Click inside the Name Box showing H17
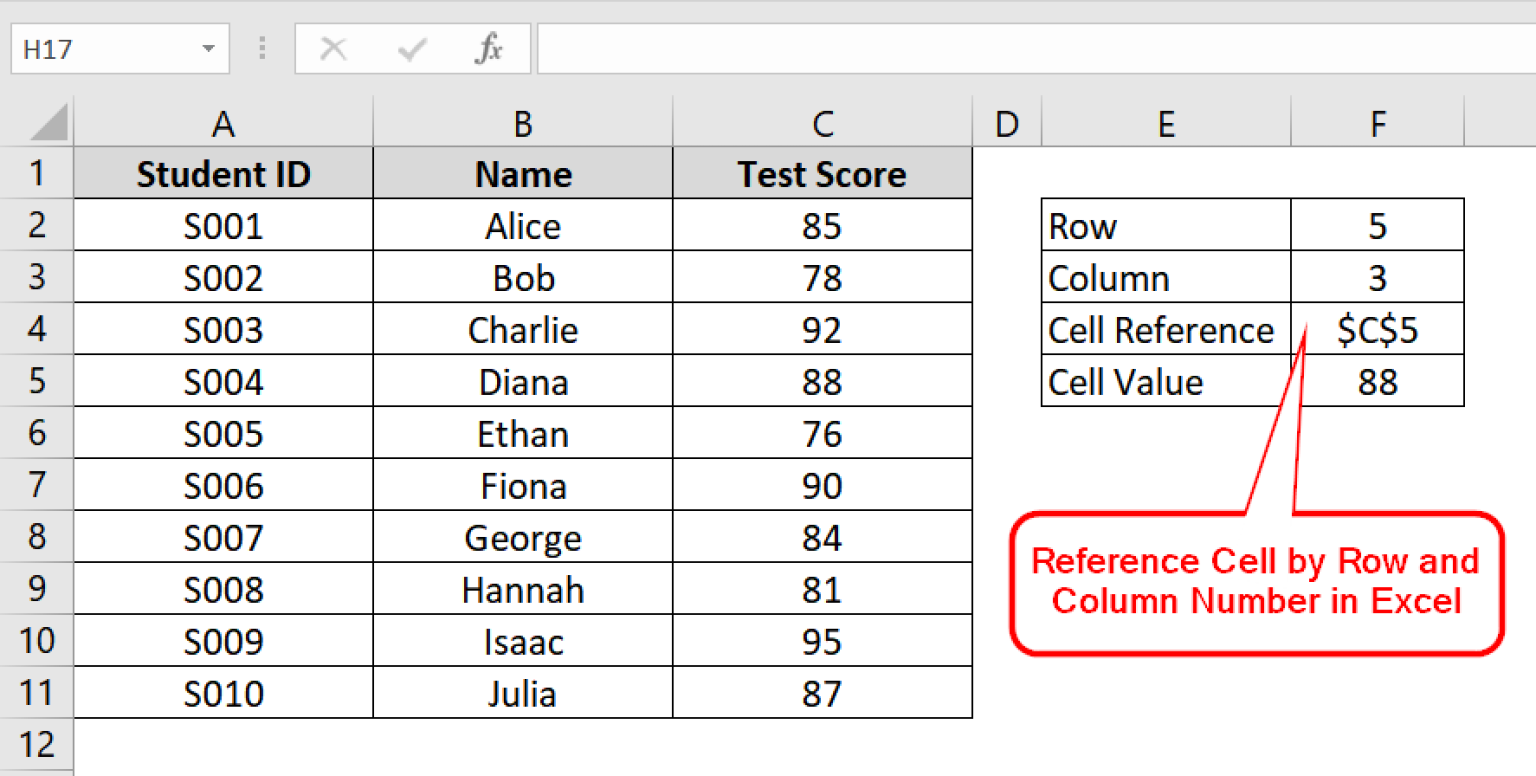 (x=100, y=49)
